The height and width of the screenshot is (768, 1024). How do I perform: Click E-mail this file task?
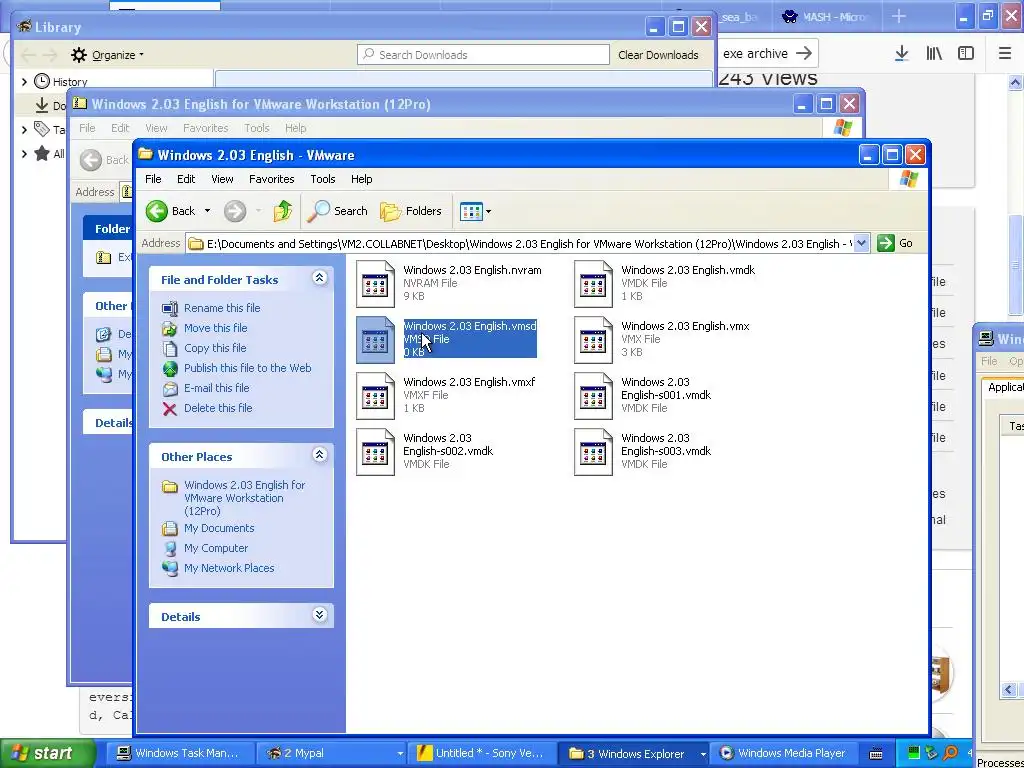(216, 388)
